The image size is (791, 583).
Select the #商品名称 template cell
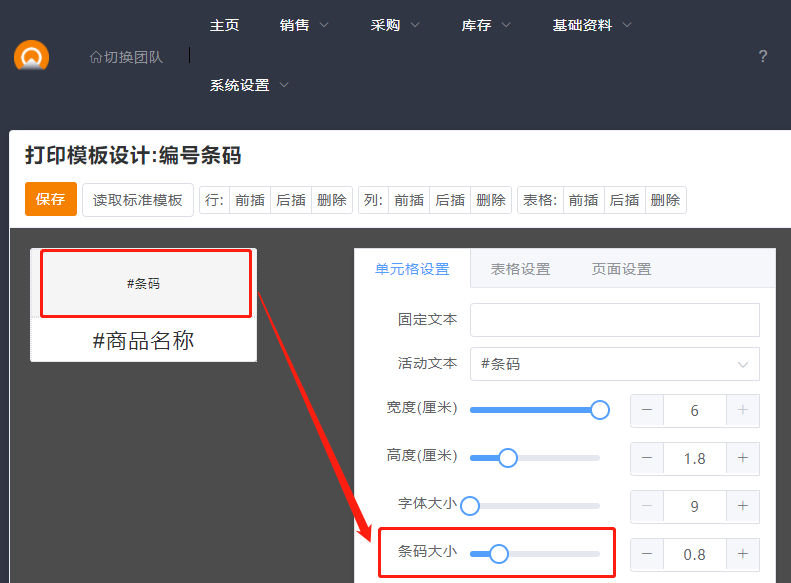143,341
